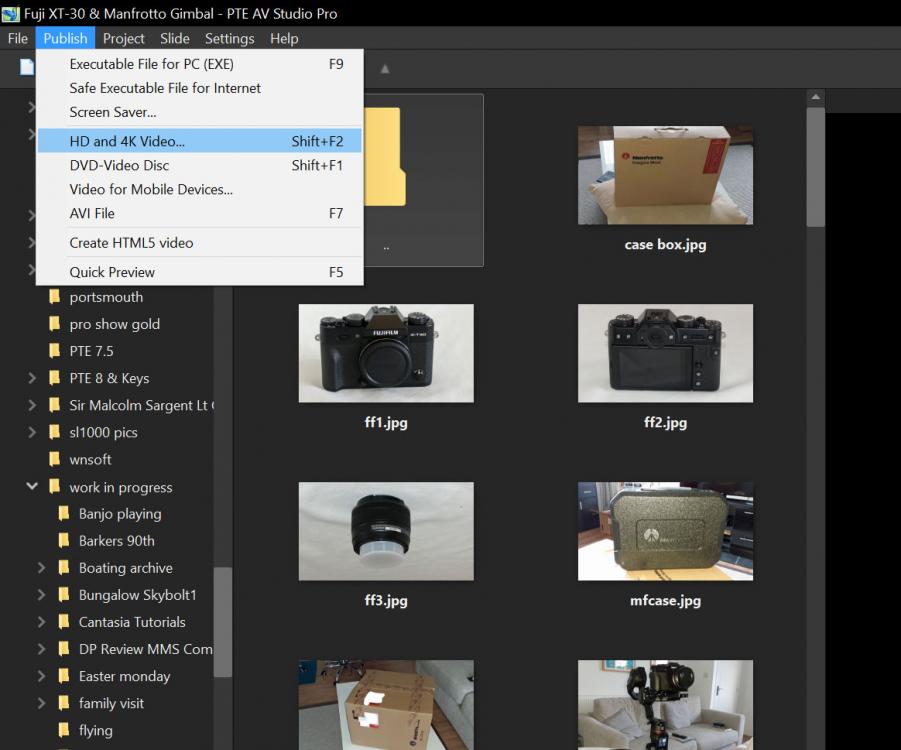Select the wnsoft folder
901x750 pixels.
[90, 459]
